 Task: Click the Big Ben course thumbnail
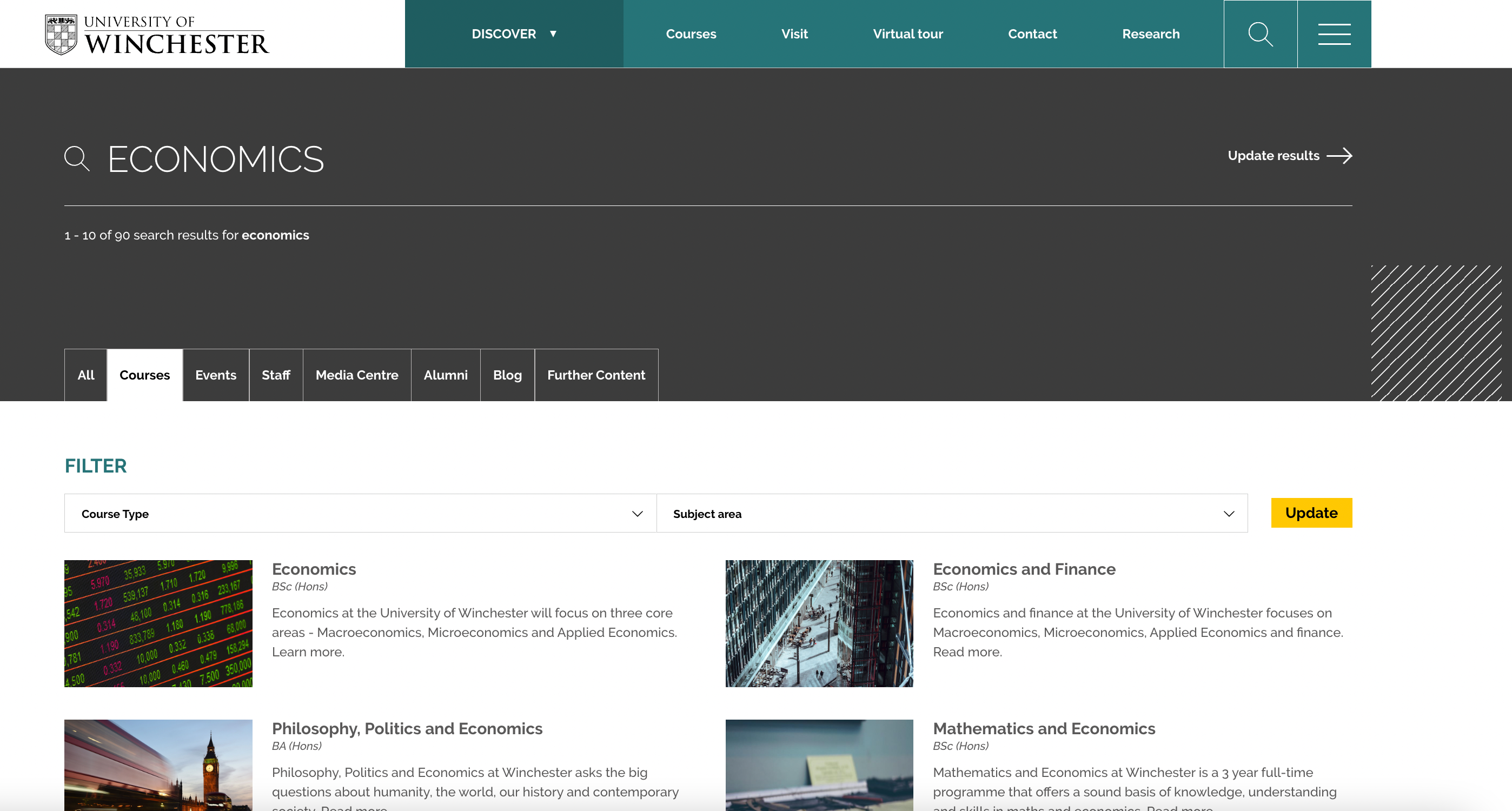tap(158, 765)
